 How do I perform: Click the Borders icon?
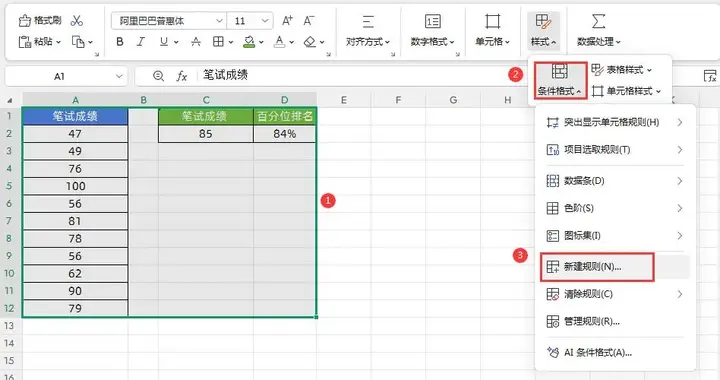[219, 42]
